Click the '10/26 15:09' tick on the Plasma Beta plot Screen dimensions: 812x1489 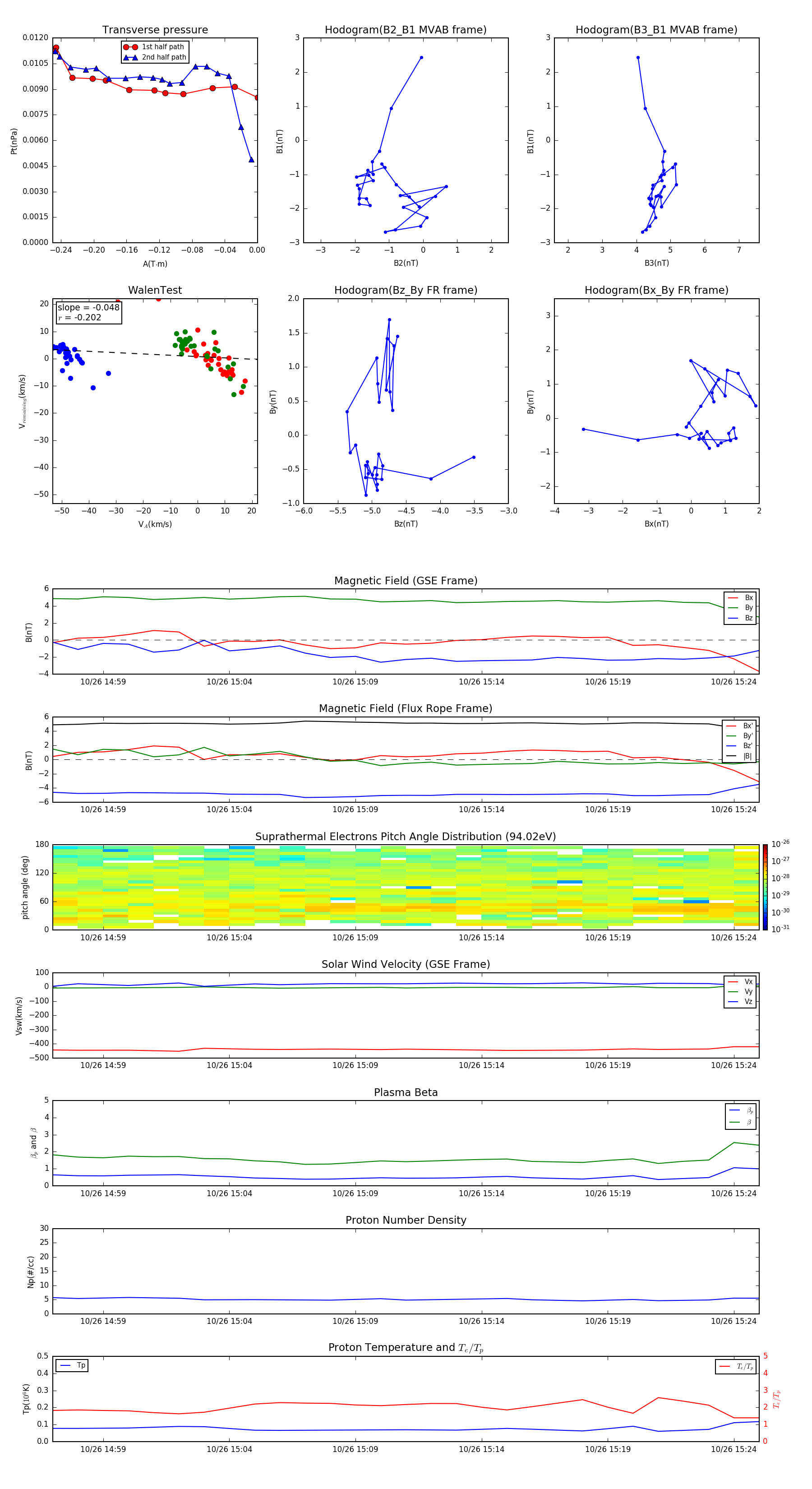point(355,1193)
